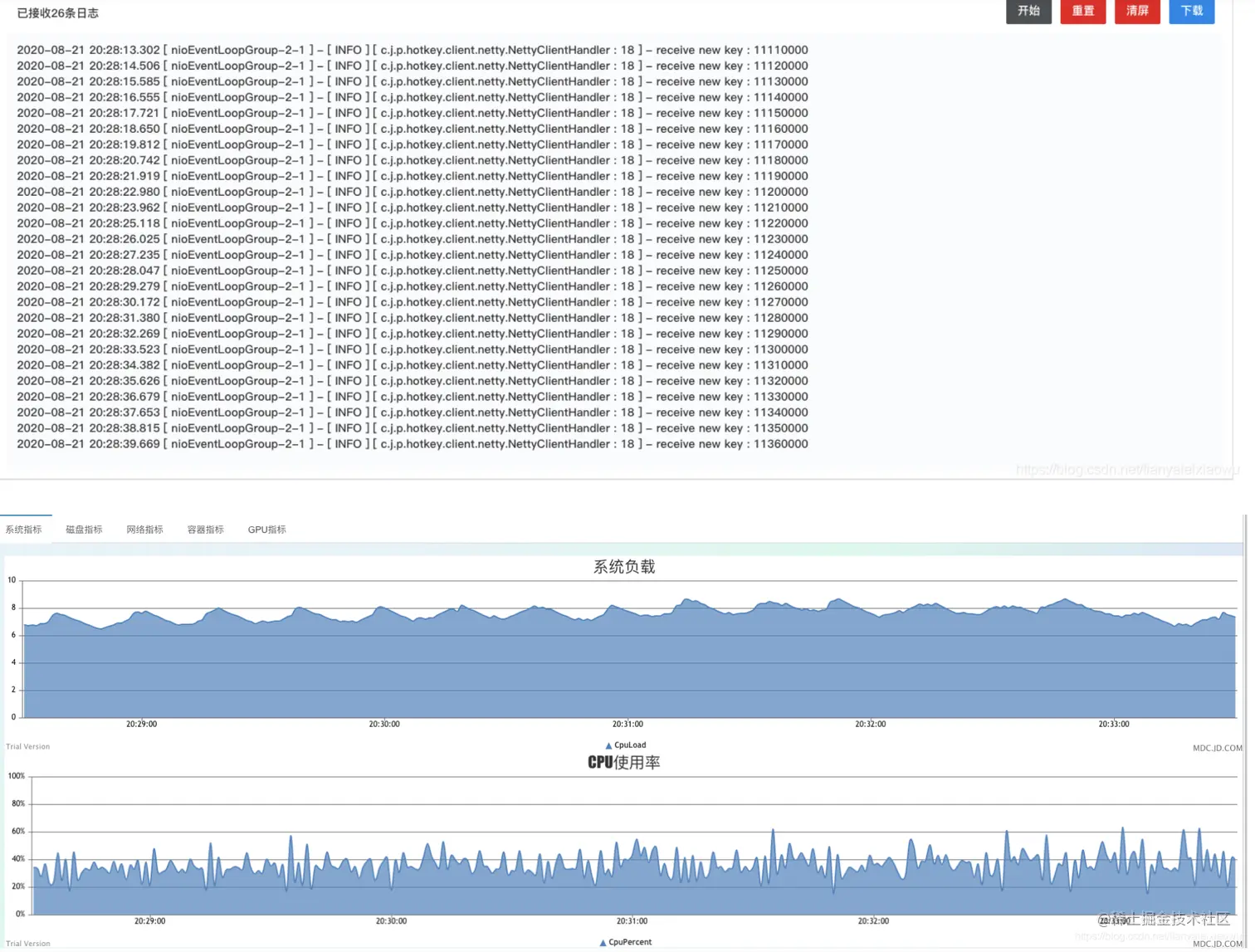Pick the log row ending in 11300000
1255x952 pixels.
click(x=413, y=349)
